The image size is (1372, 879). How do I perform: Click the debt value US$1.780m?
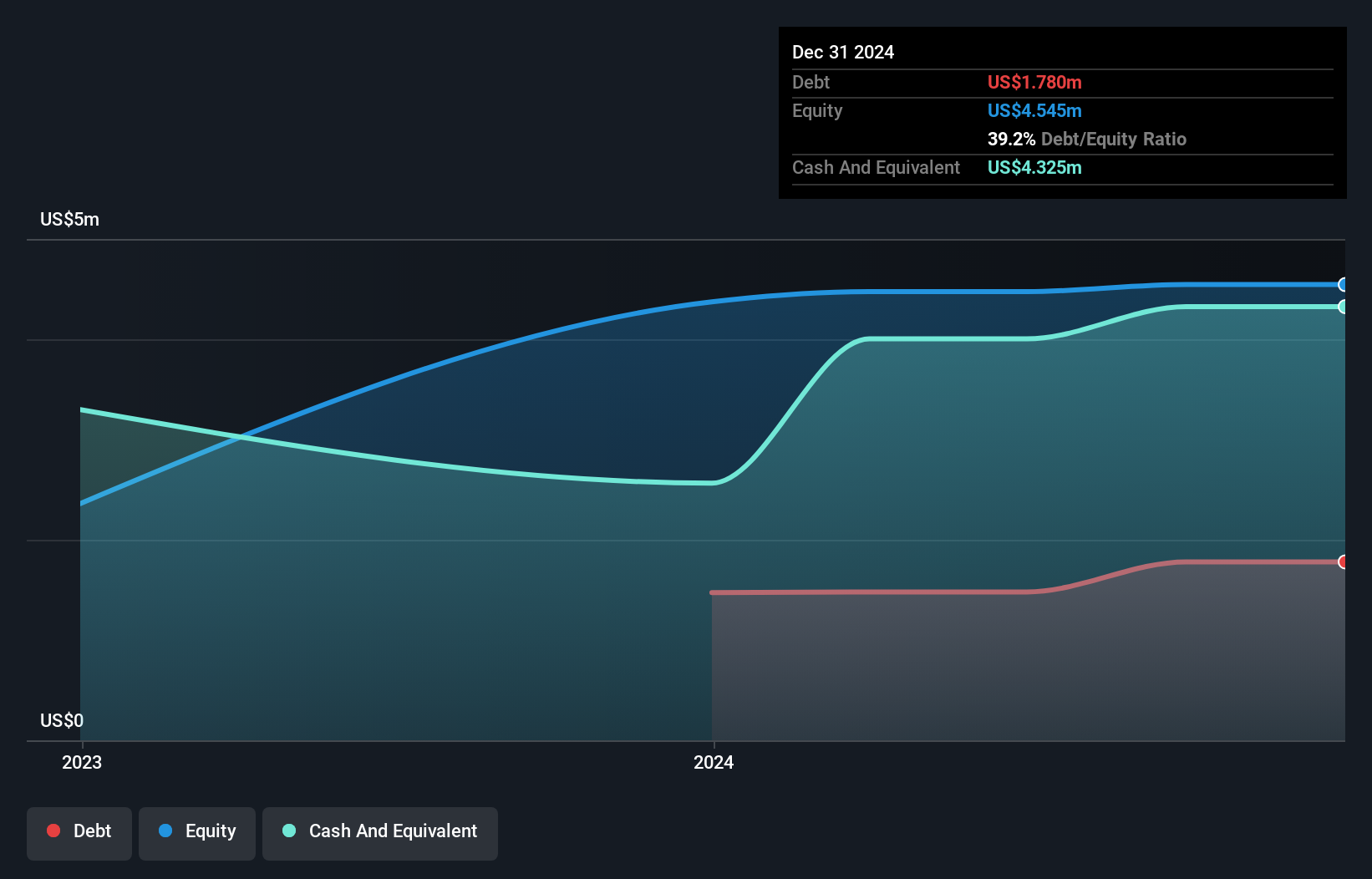click(1034, 82)
